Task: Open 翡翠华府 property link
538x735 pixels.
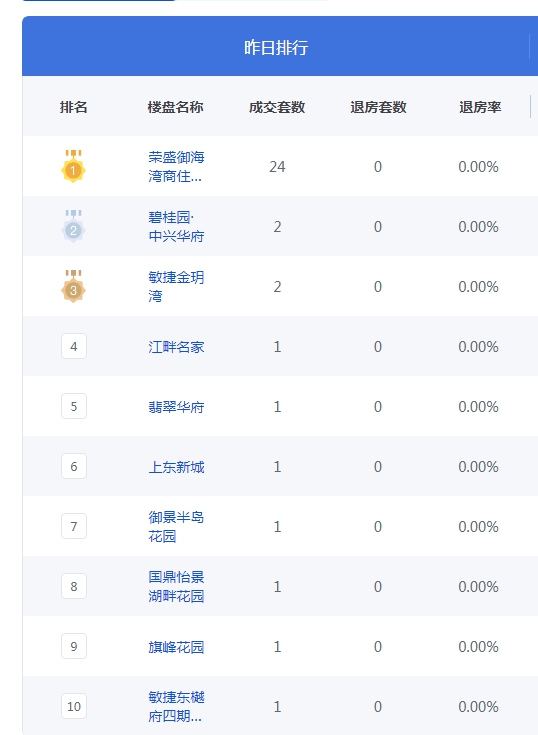Action: [176, 407]
